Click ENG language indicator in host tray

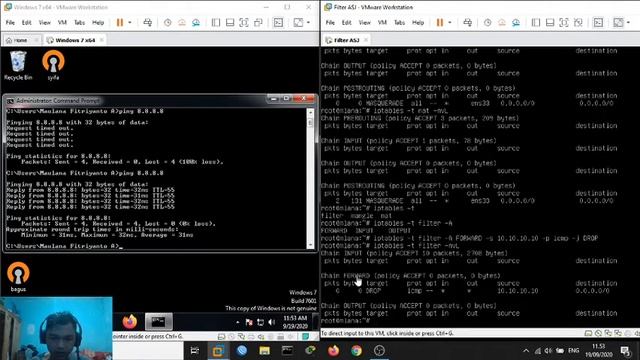pos(573,351)
